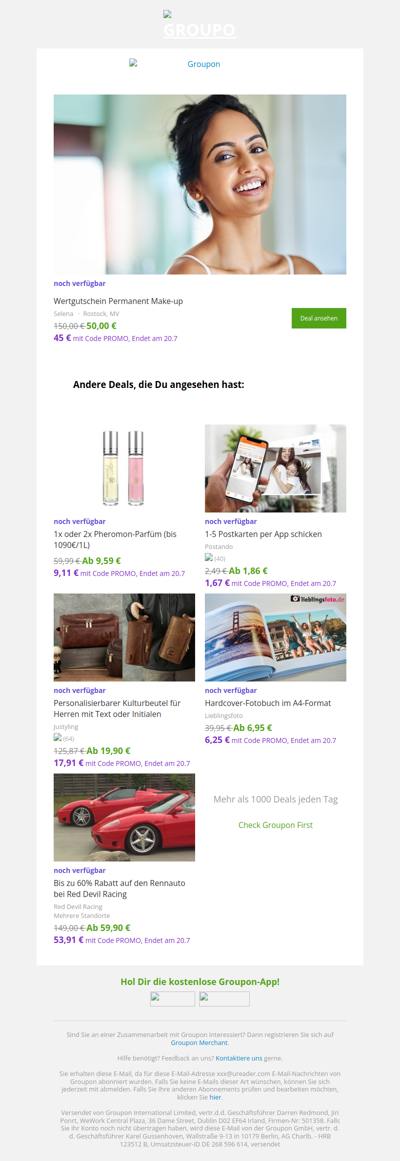Open the Groupon logo link below header

175,64
